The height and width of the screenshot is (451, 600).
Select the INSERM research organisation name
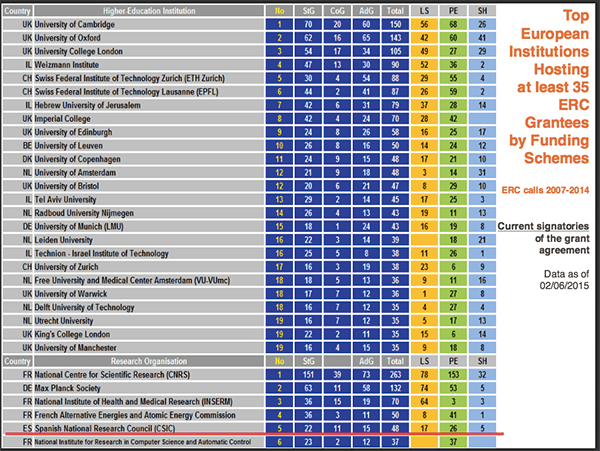pyautogui.click(x=134, y=402)
